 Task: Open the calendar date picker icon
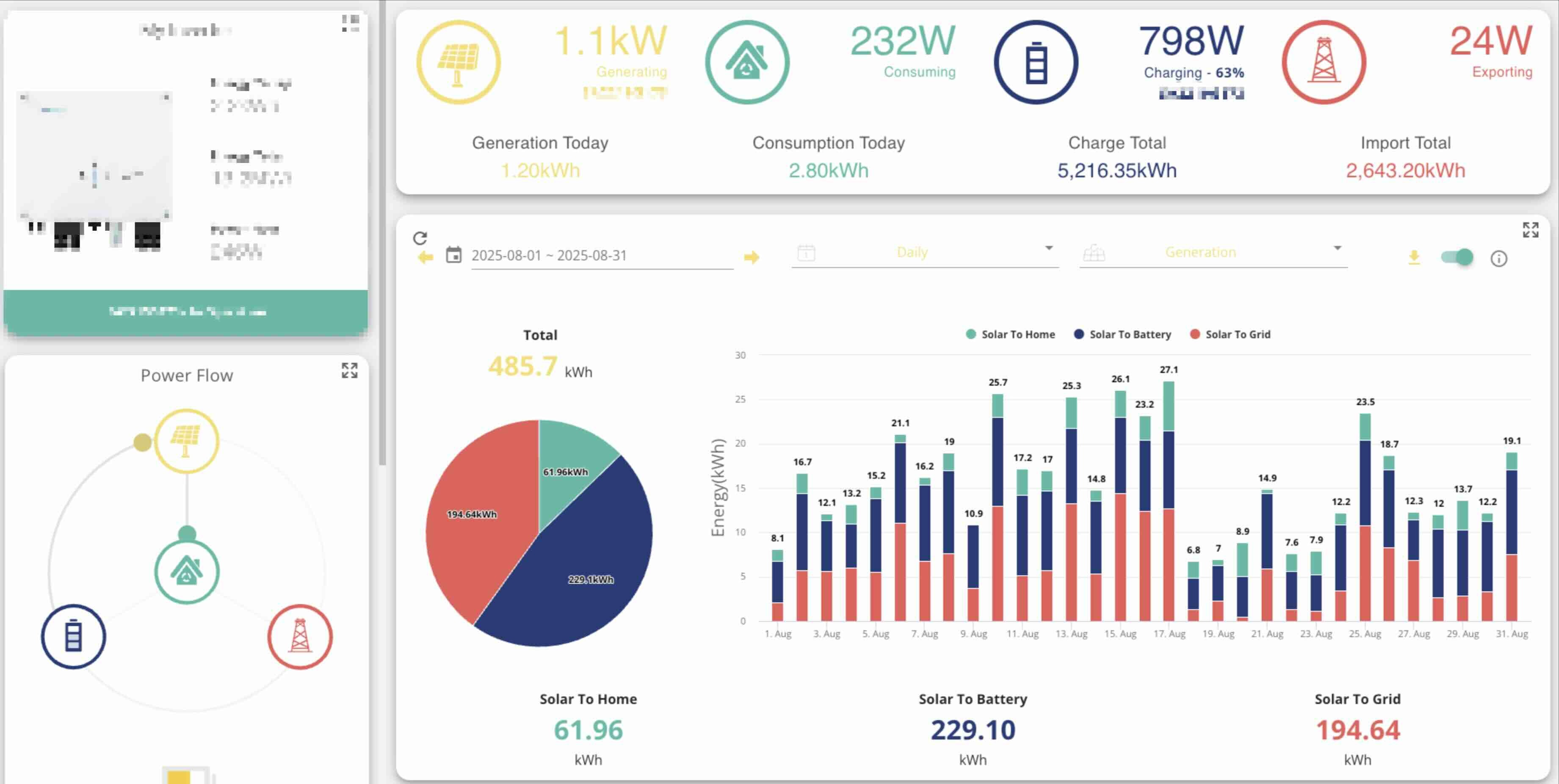pos(453,255)
